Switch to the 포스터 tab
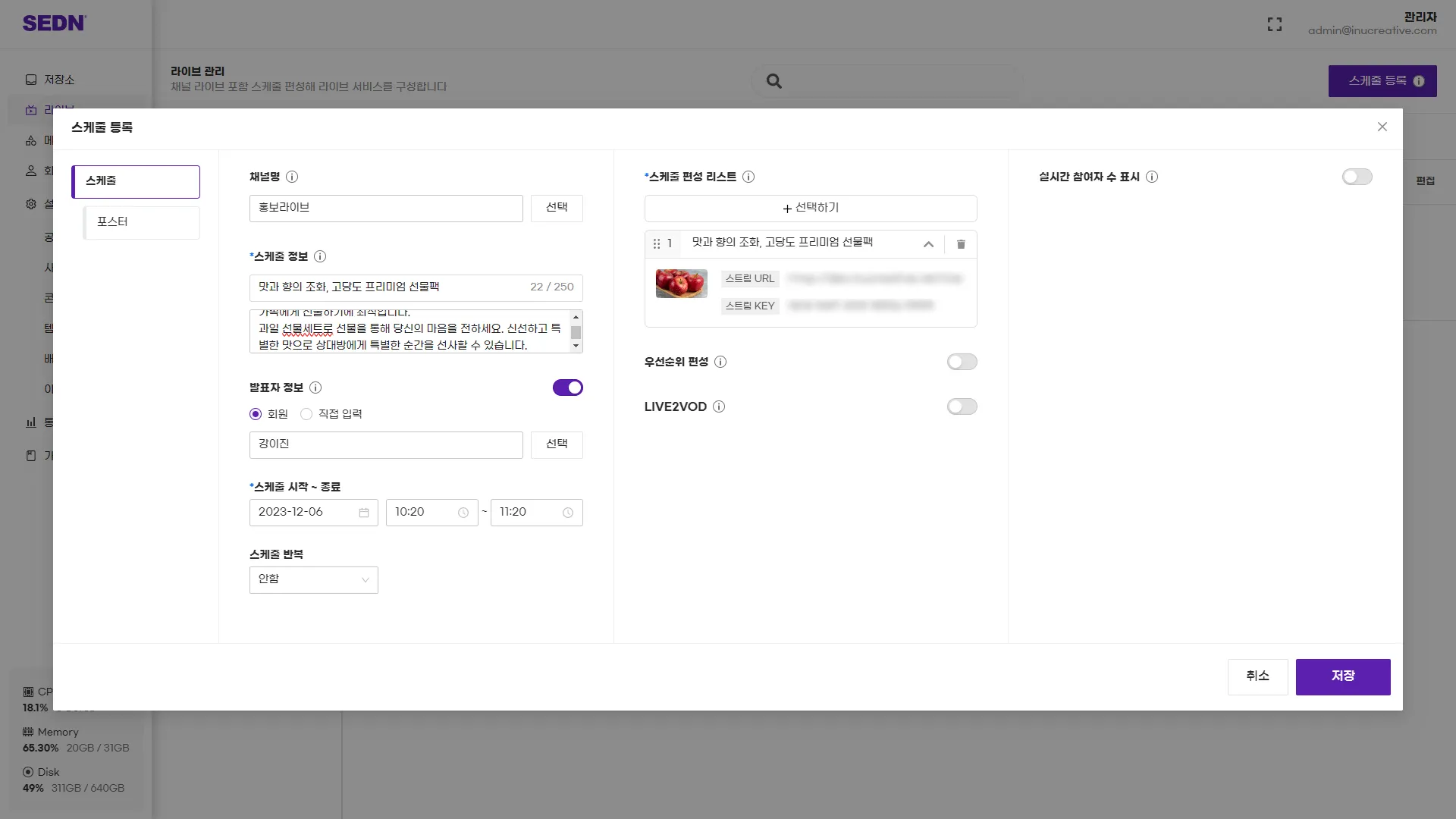 pyautogui.click(x=141, y=222)
